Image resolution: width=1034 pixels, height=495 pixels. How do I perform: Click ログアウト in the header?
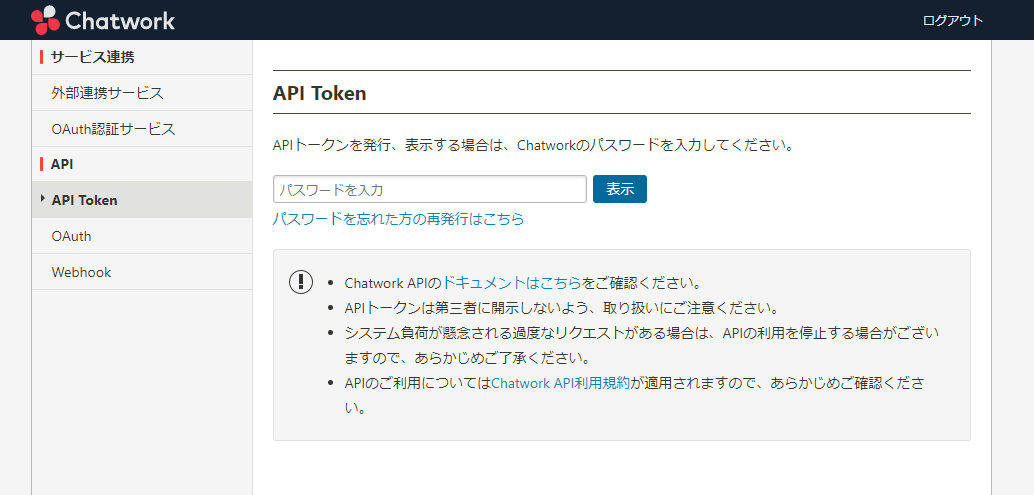[x=952, y=20]
